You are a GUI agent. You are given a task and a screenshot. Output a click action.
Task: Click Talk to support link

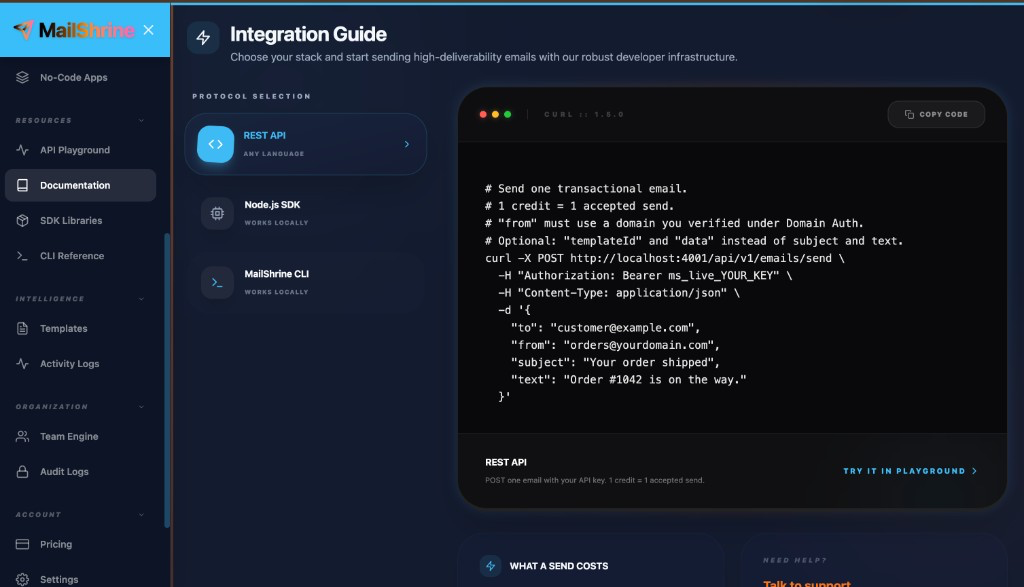(807, 583)
